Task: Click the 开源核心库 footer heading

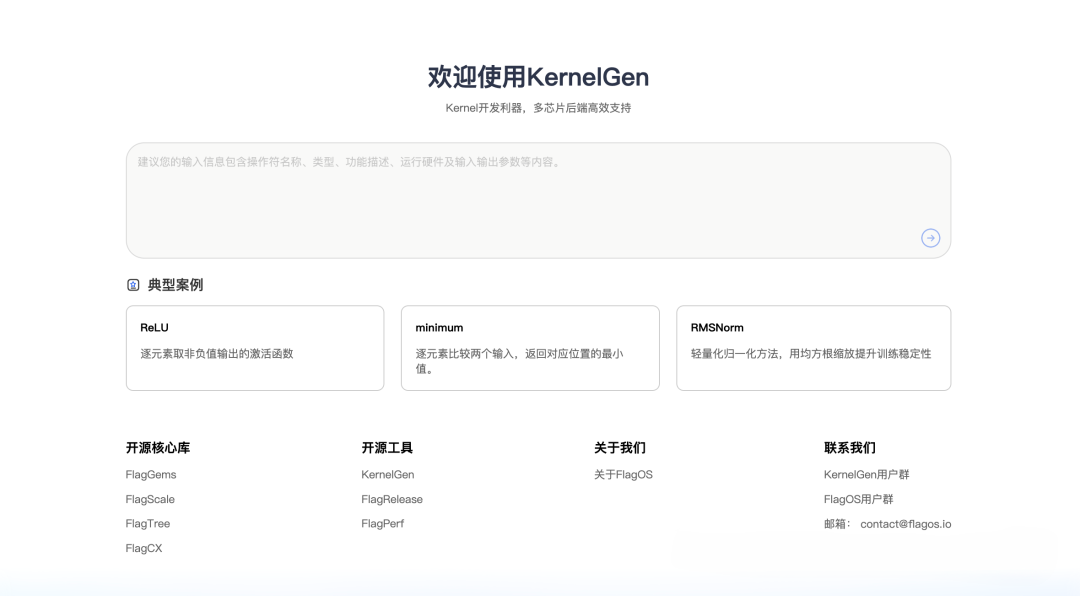Action: tap(158, 448)
